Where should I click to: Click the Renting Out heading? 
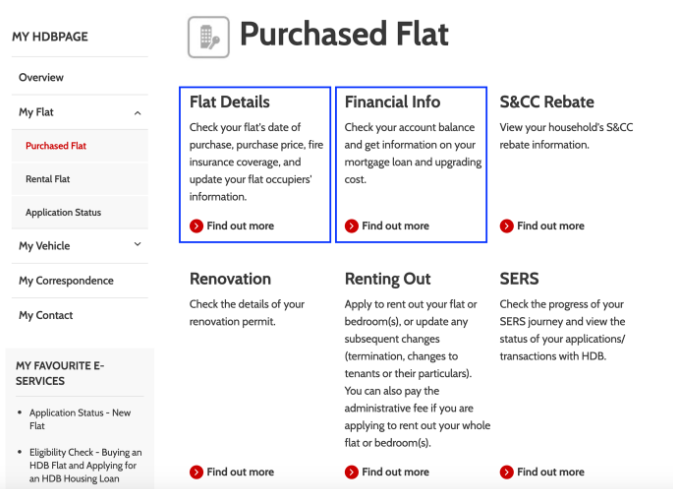click(x=388, y=279)
